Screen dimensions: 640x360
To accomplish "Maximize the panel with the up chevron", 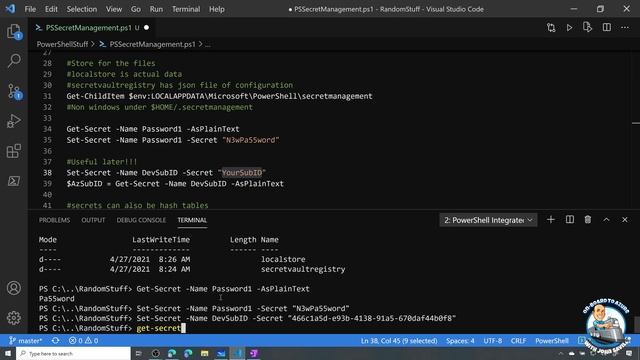I will 606,220.
